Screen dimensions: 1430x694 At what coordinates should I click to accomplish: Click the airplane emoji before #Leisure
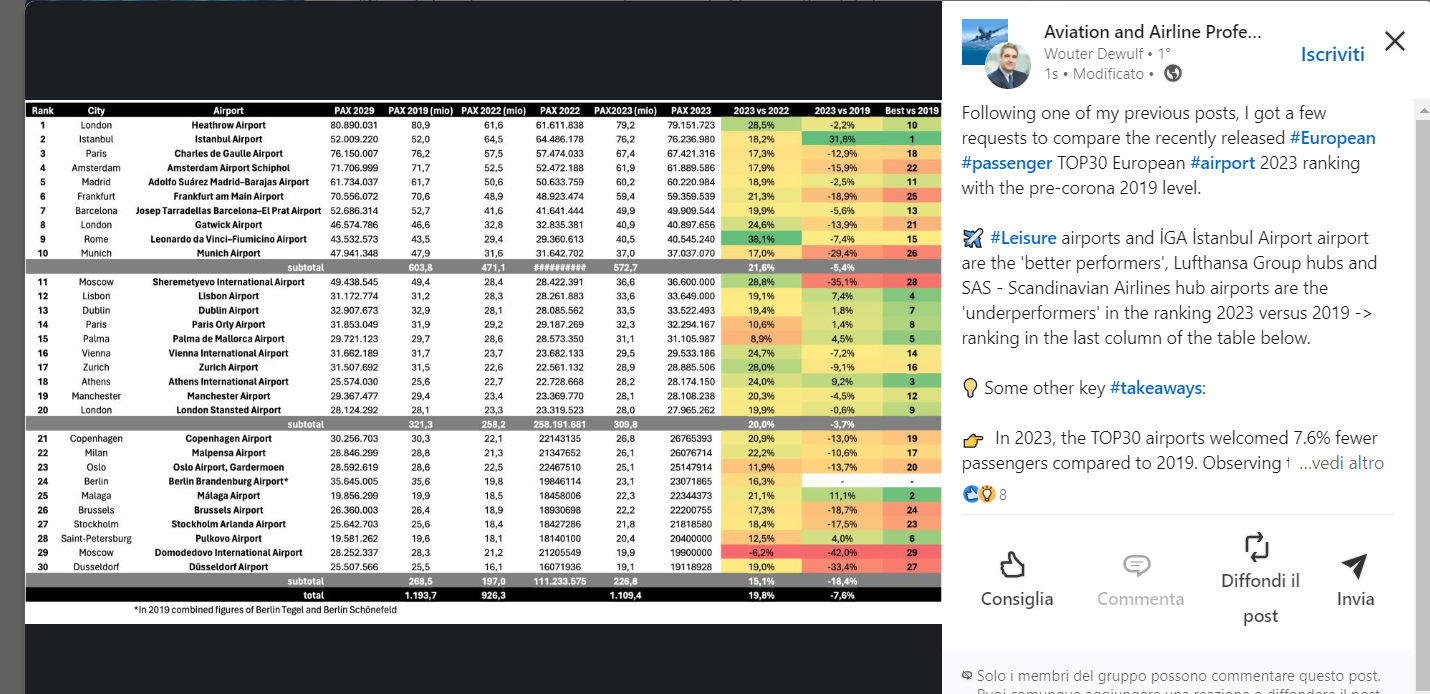point(972,238)
